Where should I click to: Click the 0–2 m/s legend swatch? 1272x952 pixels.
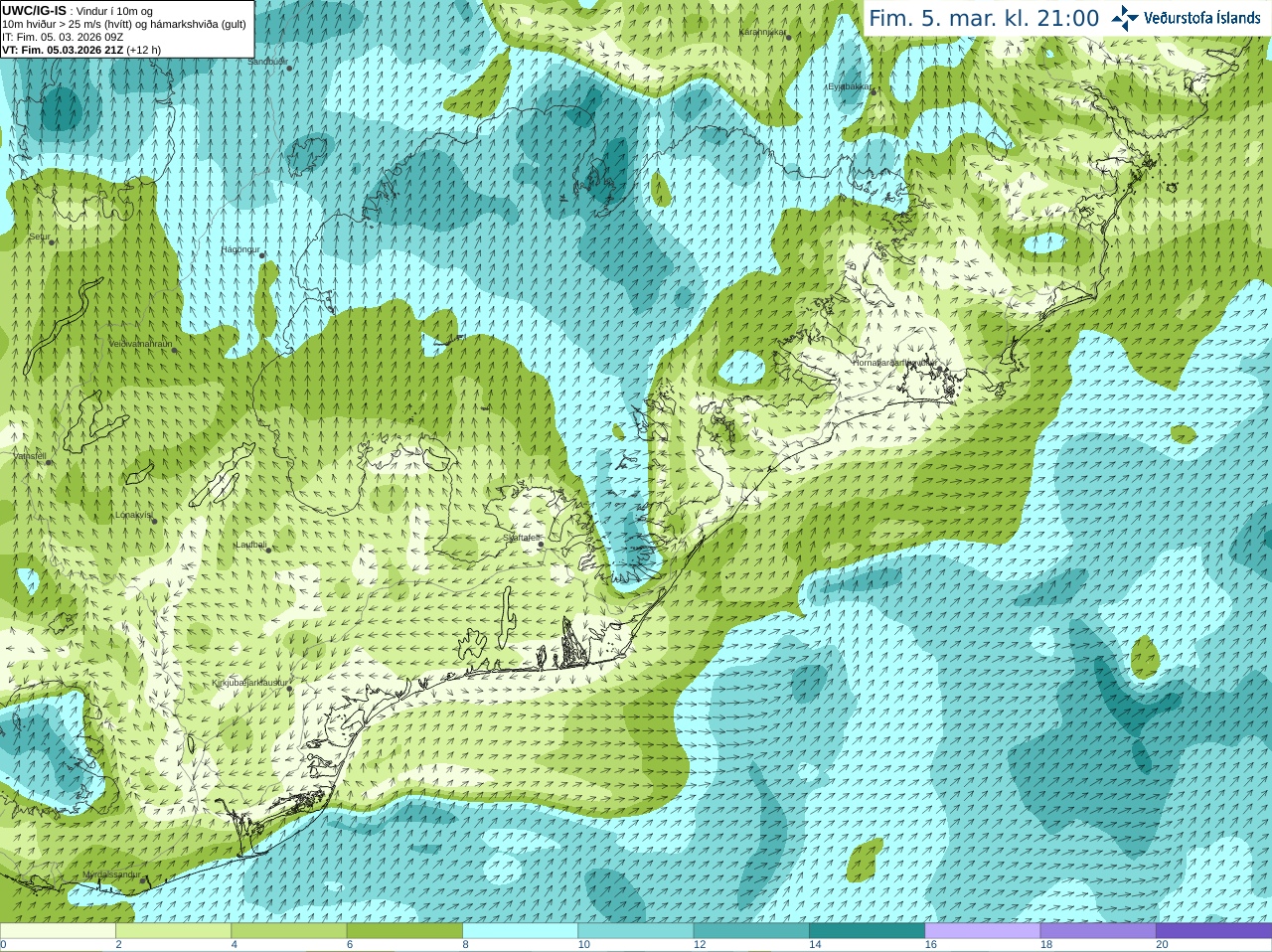[58, 931]
